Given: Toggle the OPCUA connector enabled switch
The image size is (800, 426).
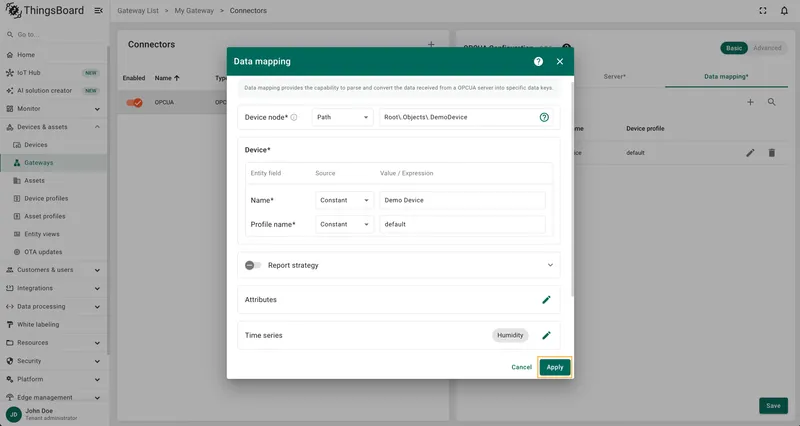Looking at the screenshot, I should (x=135, y=103).
